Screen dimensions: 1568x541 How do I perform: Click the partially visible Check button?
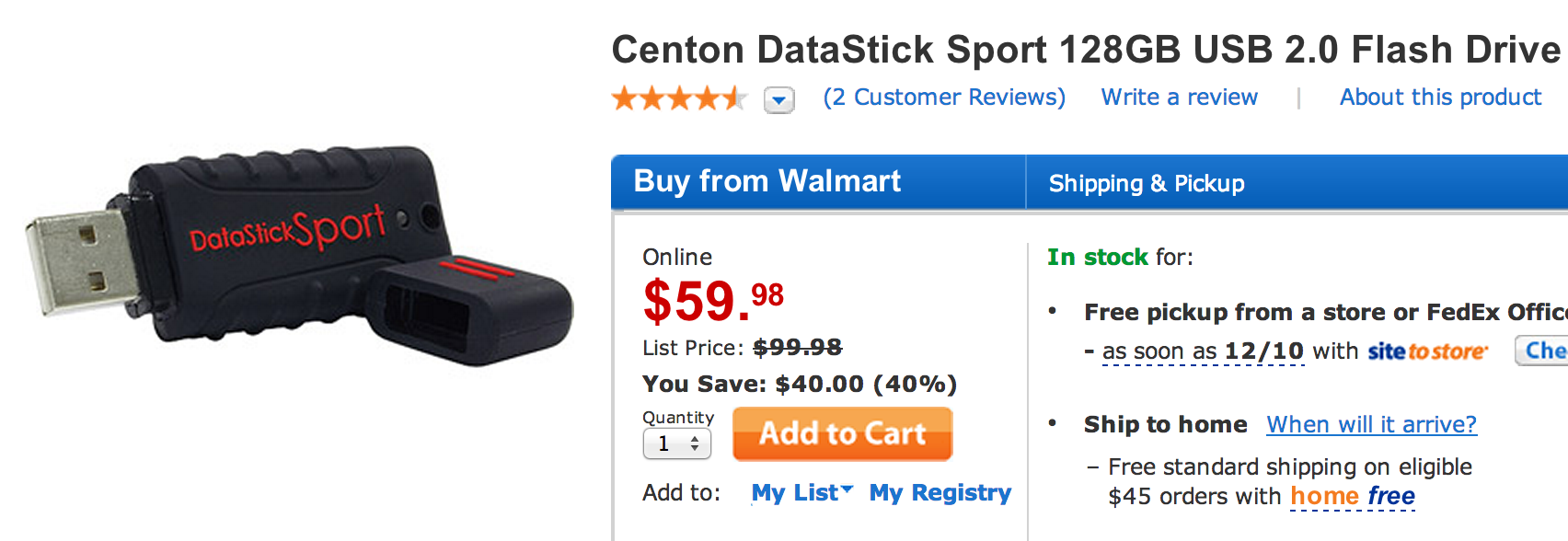click(x=1542, y=351)
